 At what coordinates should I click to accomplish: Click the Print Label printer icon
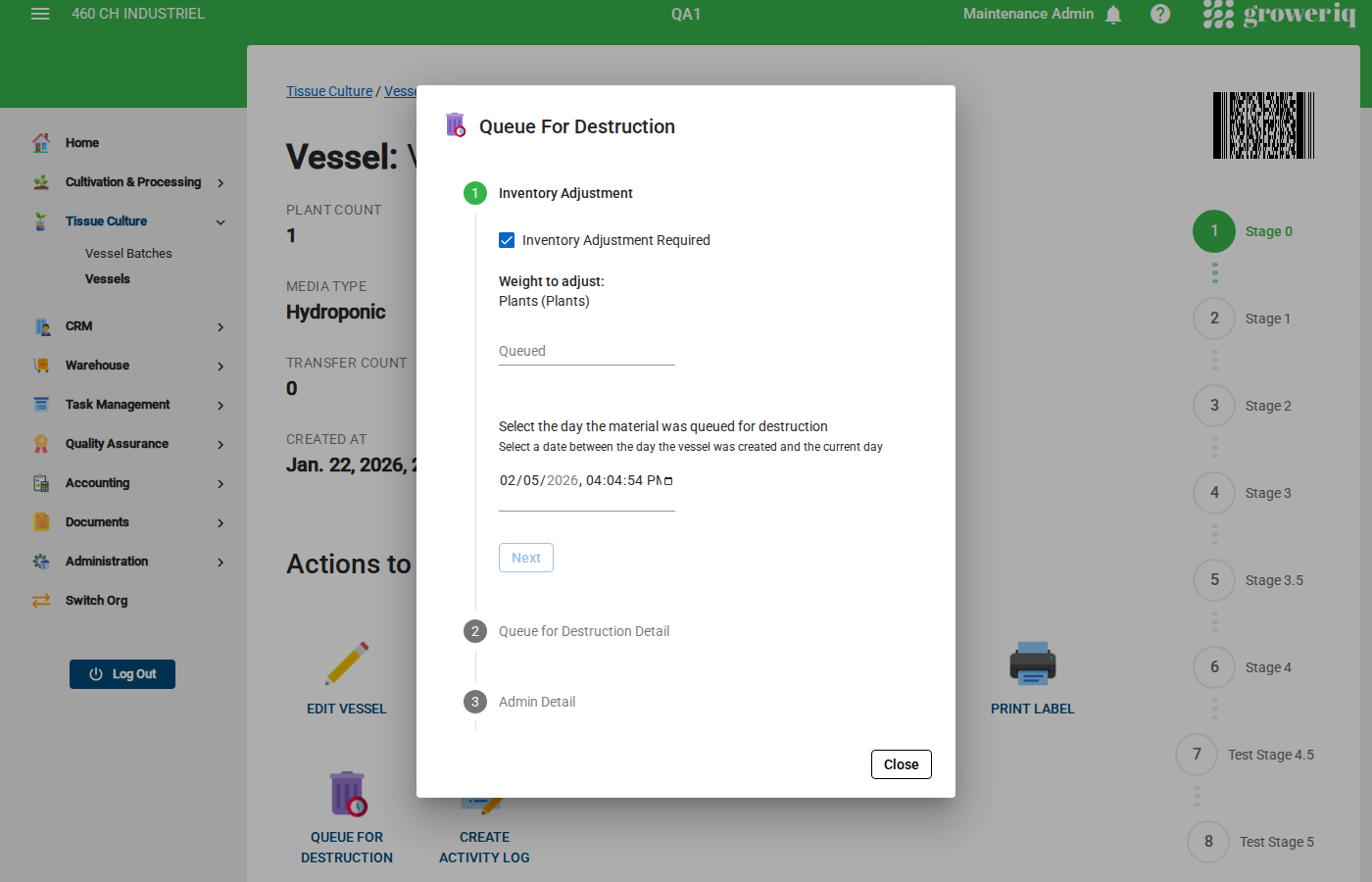tap(1032, 663)
